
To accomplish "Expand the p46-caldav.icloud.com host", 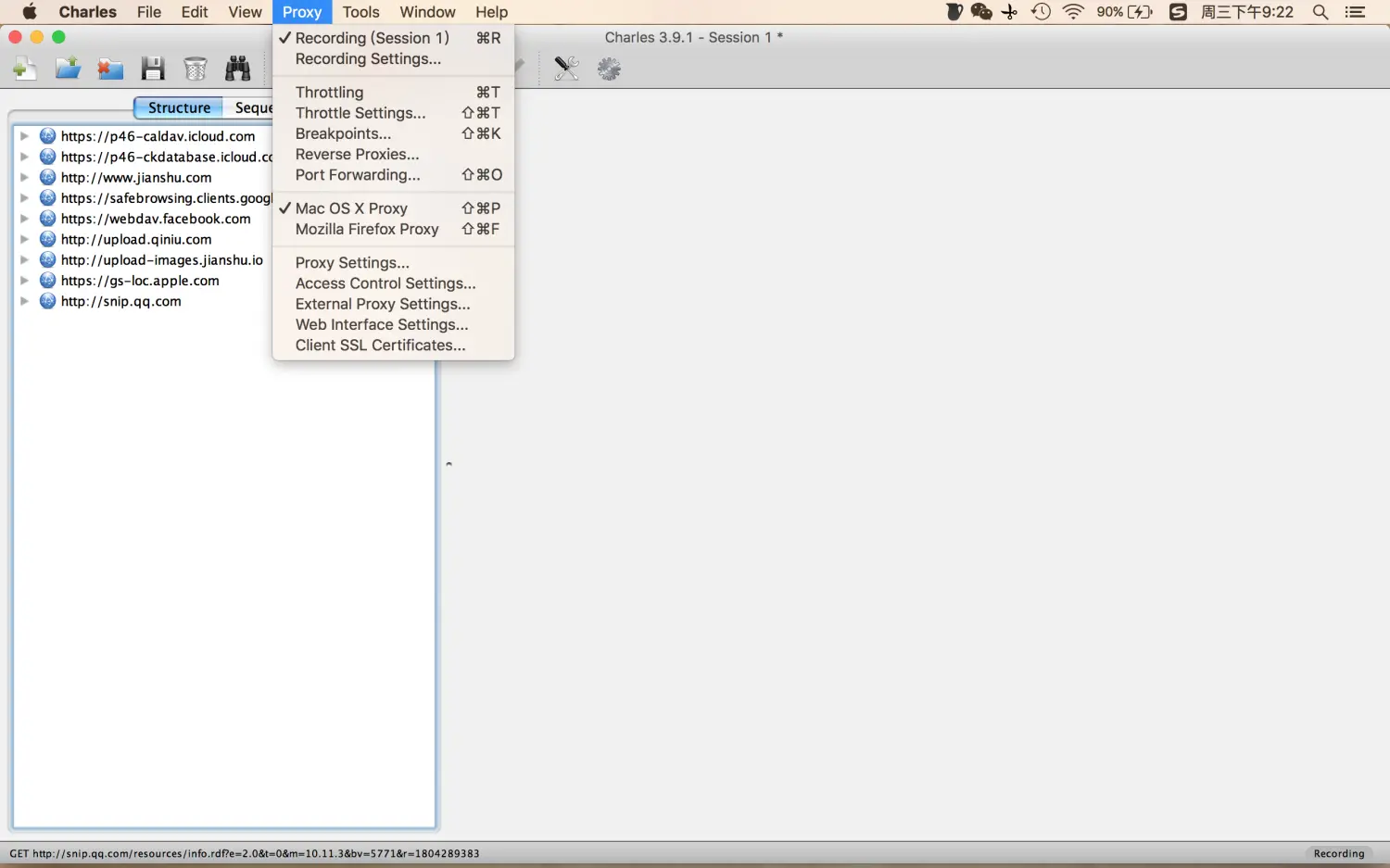I will pos(25,136).
